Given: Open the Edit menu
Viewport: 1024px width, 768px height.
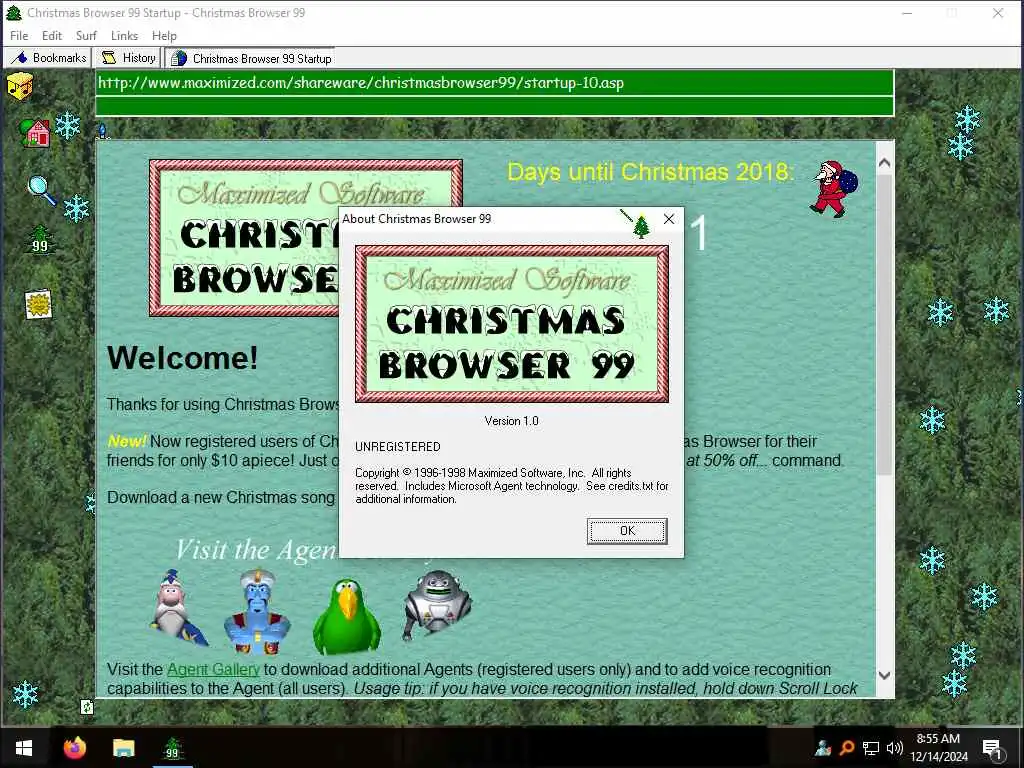Looking at the screenshot, I should coord(52,36).
